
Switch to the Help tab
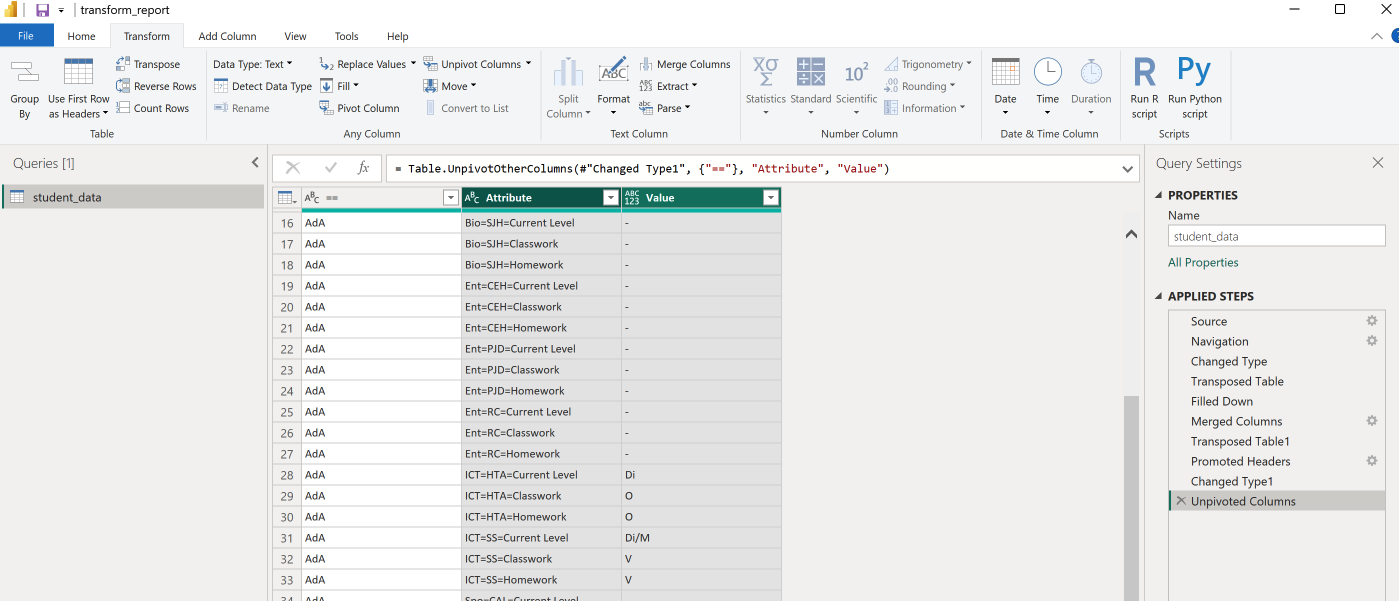click(397, 36)
